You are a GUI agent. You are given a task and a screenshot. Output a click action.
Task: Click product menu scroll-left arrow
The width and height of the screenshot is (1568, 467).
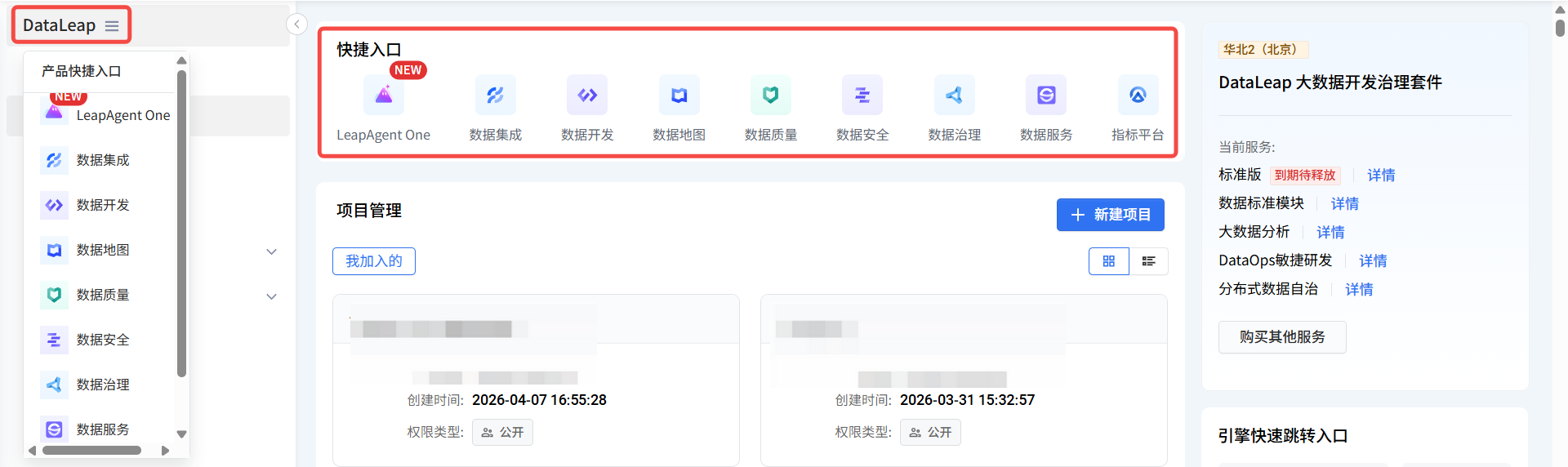tap(32, 450)
